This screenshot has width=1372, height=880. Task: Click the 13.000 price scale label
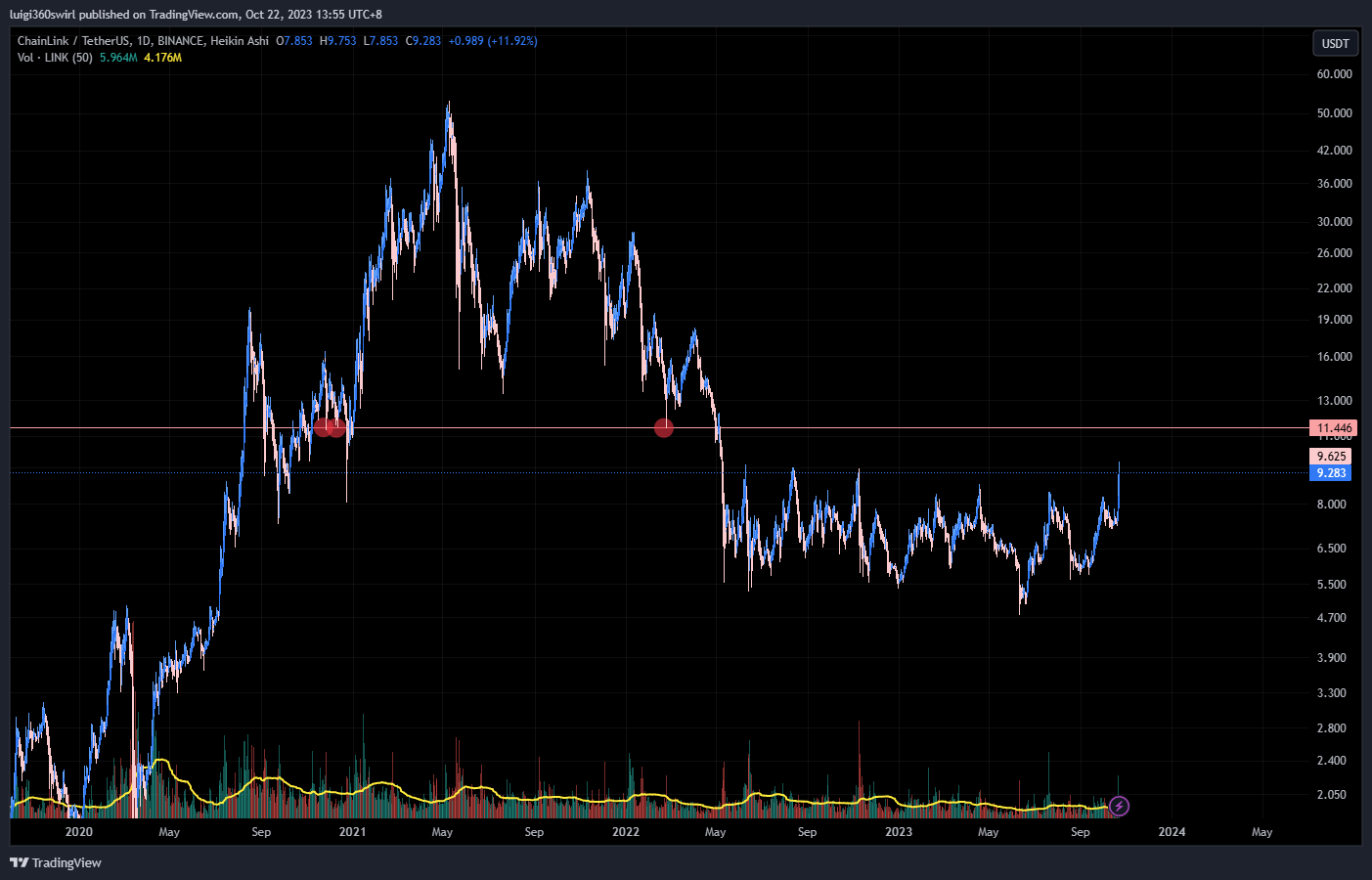coord(1334,401)
